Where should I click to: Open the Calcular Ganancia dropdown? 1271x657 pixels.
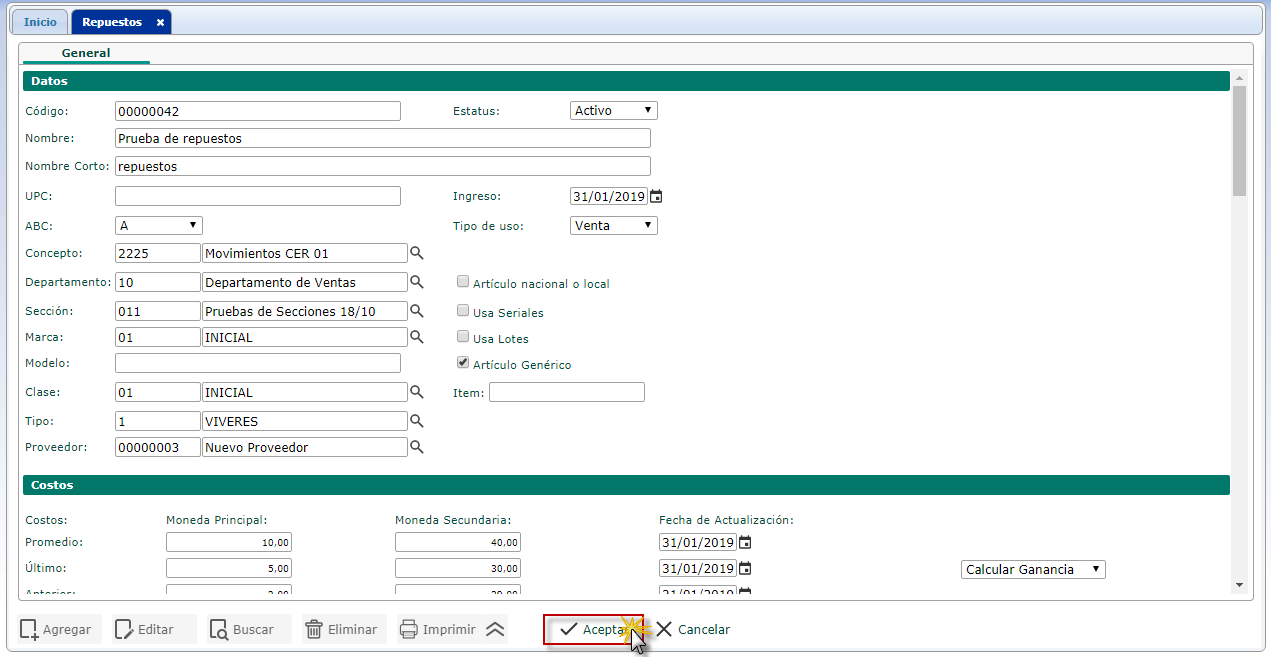pos(1032,569)
